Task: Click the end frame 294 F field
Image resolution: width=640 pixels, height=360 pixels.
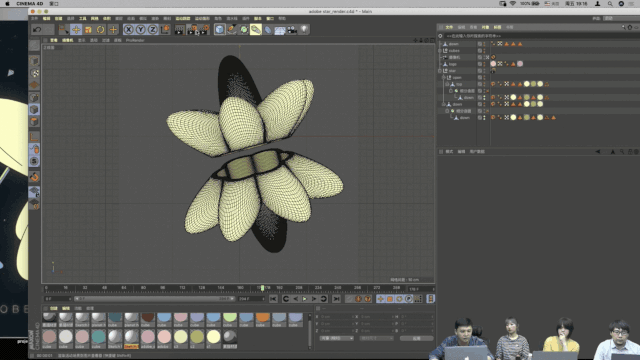Action: [251, 299]
